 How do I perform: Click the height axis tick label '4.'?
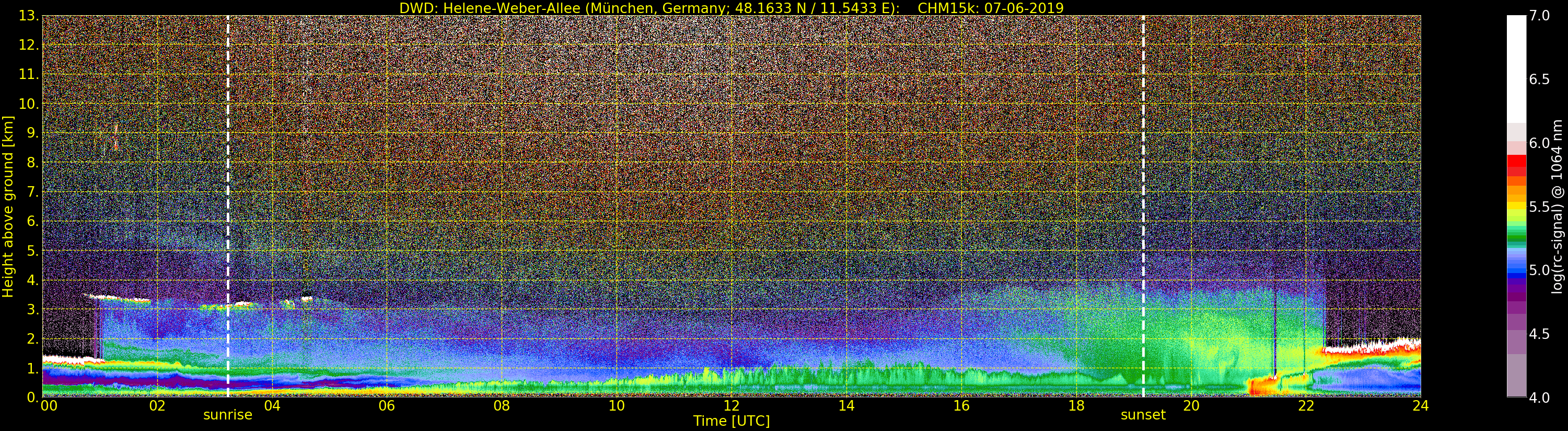point(32,280)
